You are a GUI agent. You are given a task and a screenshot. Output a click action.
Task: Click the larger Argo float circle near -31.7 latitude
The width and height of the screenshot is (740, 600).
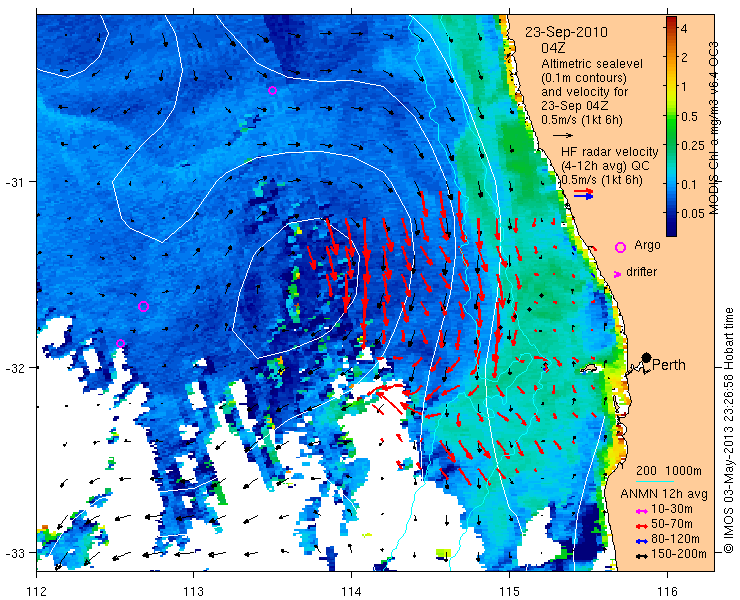click(143, 306)
